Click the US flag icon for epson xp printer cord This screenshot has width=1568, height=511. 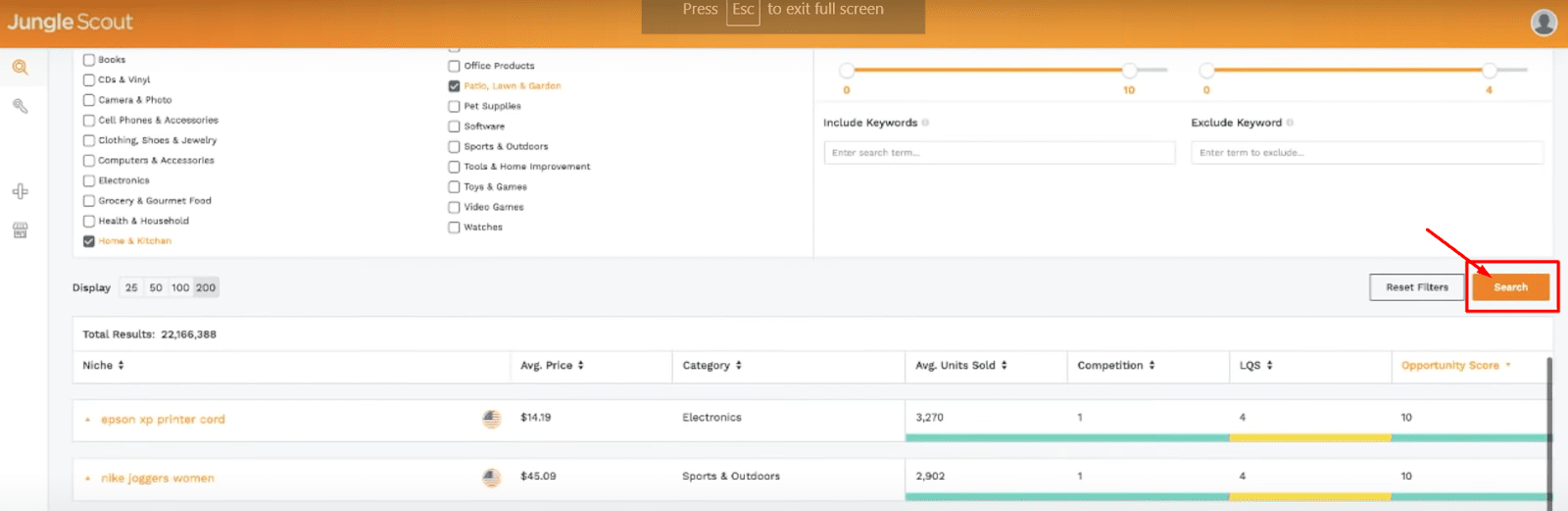(x=491, y=419)
